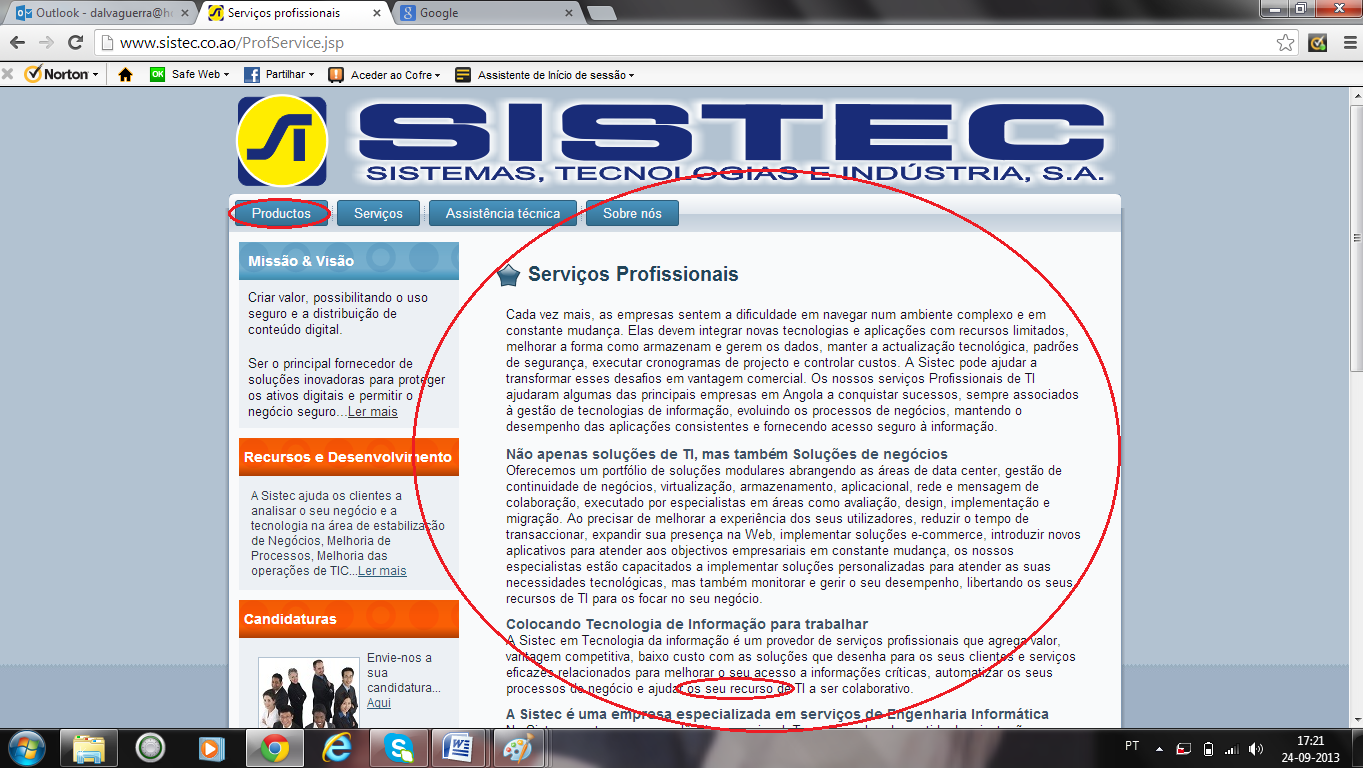Close the Google tab
Image resolution: width=1363 pixels, height=769 pixels.
[x=568, y=13]
